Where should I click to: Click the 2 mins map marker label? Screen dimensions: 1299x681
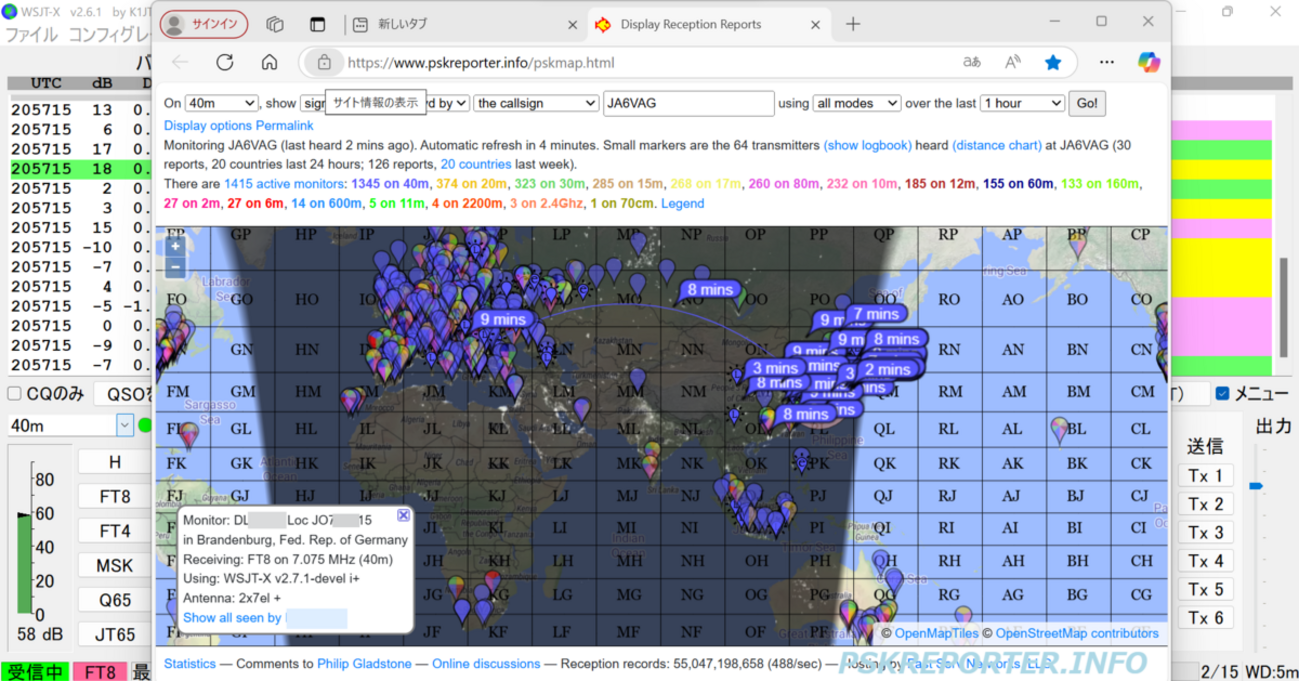point(888,370)
